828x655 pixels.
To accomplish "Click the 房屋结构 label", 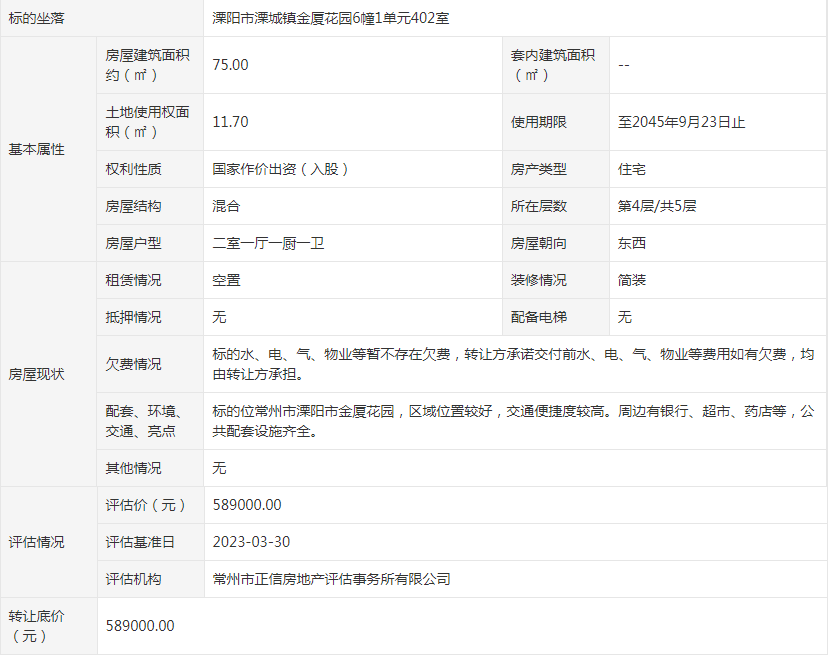I will coord(133,206).
